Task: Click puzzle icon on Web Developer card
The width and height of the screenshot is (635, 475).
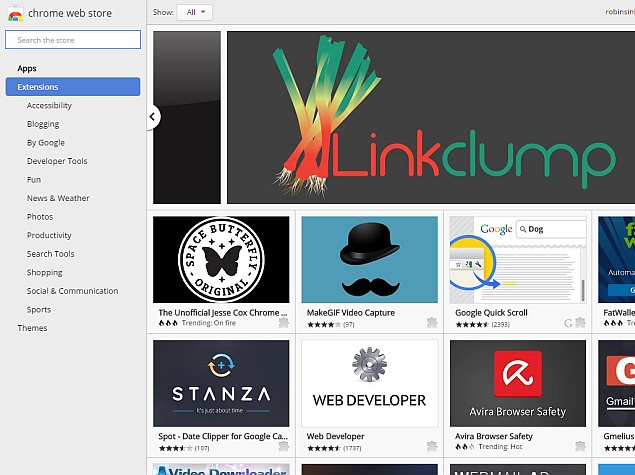Action: coord(432,446)
